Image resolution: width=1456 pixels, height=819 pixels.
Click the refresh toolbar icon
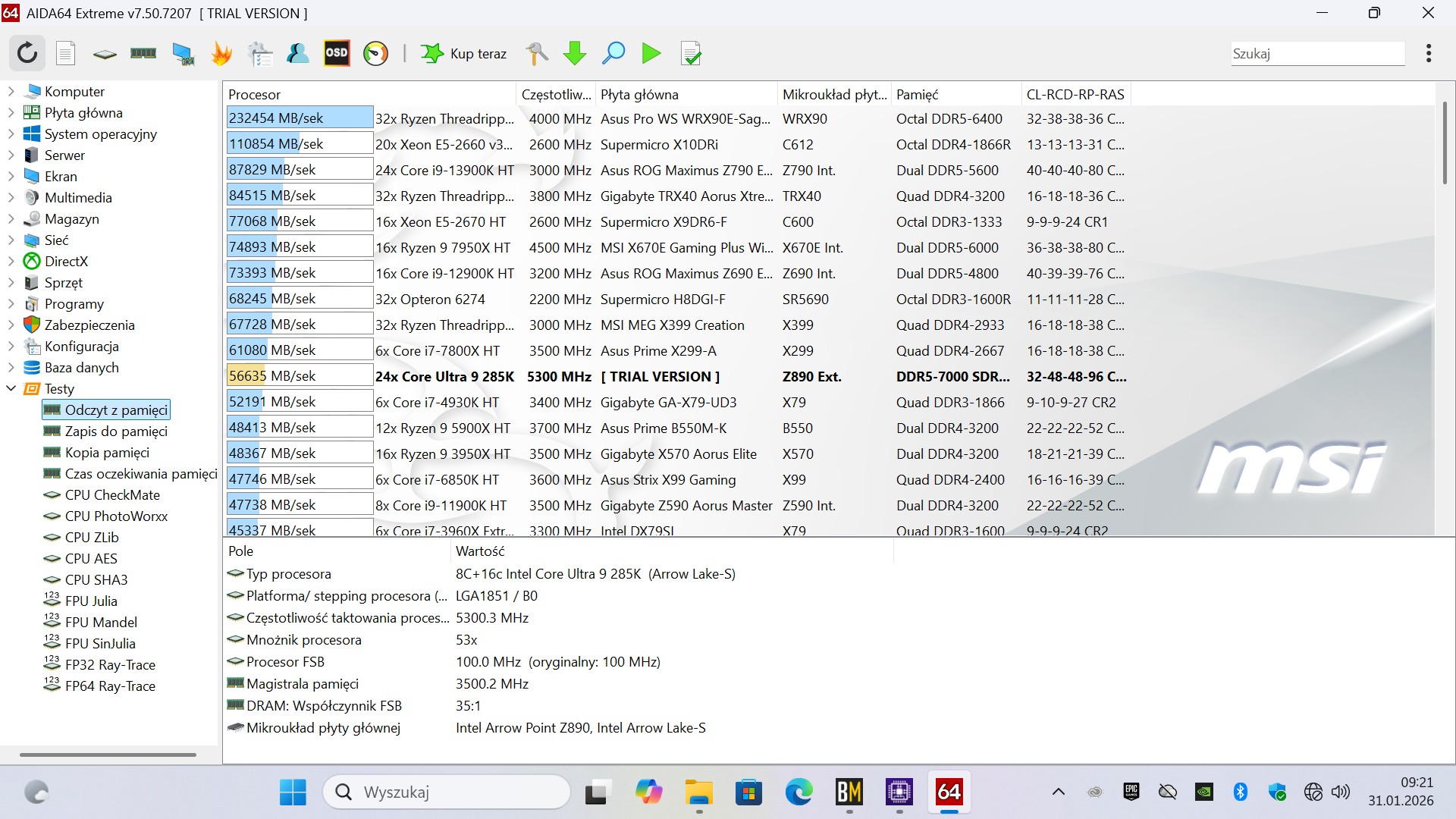27,53
